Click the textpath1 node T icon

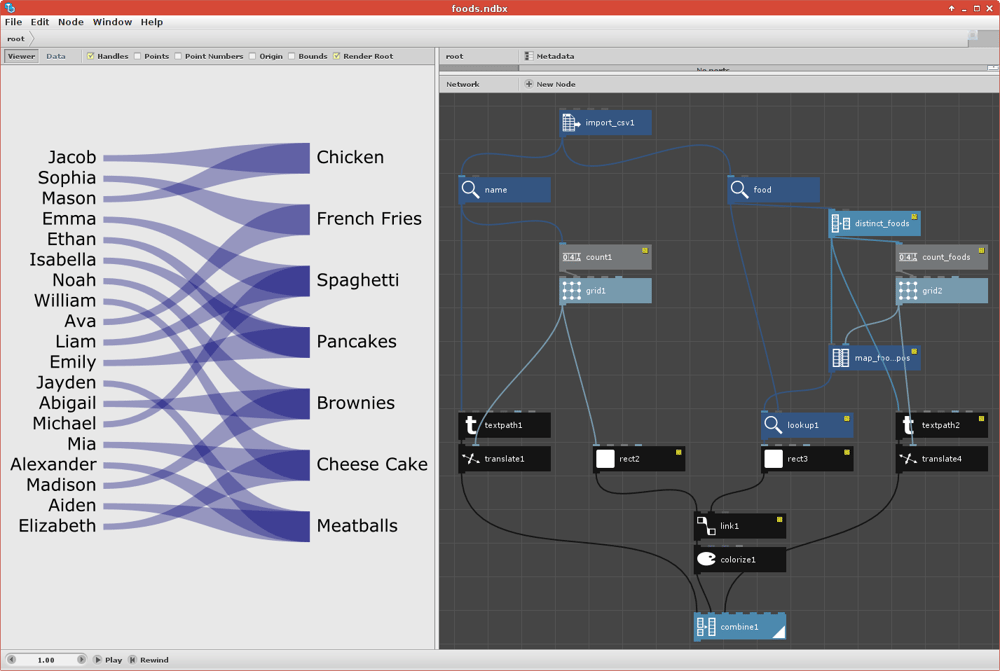pos(471,425)
